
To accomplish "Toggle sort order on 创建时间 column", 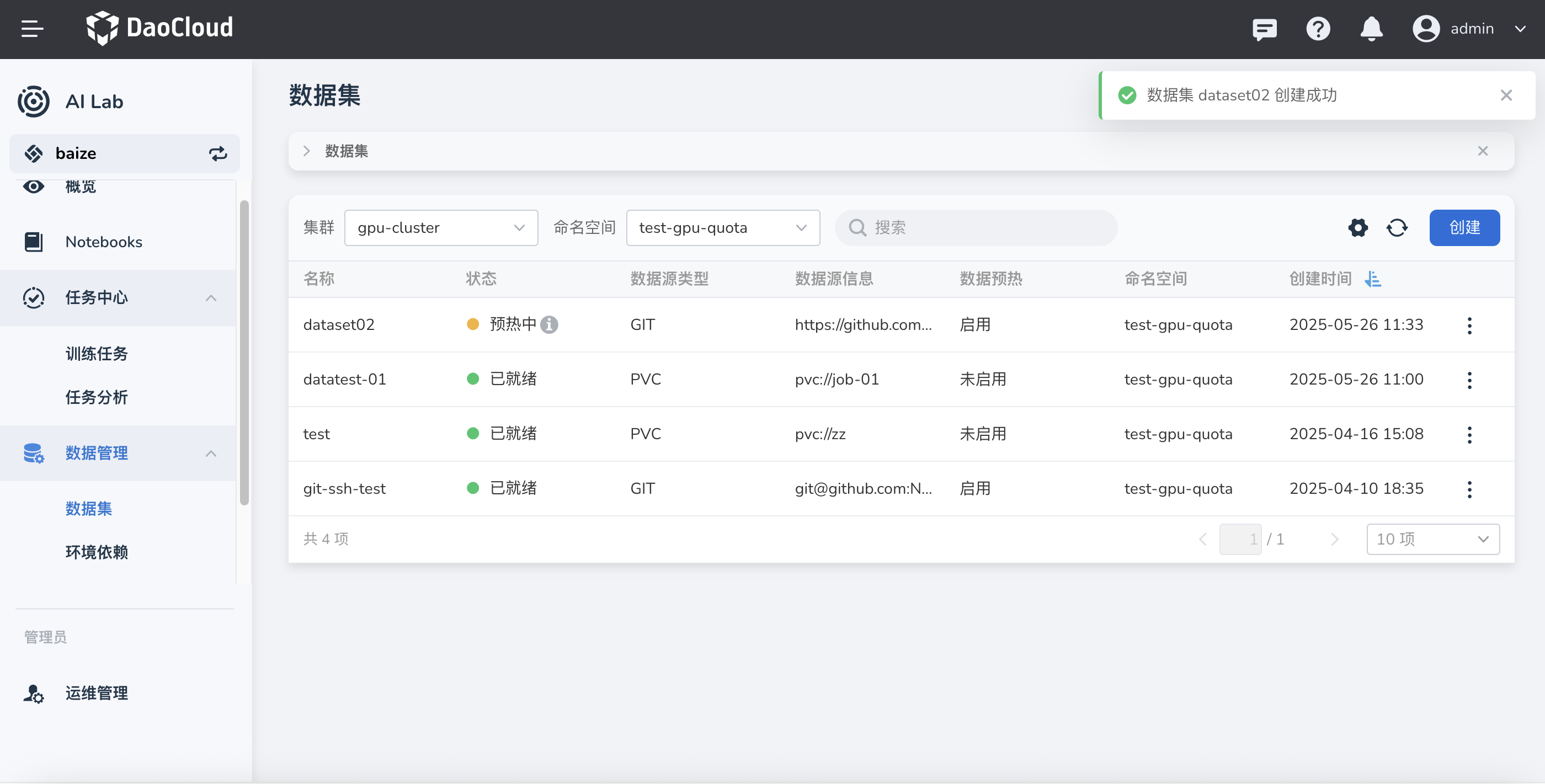I will click(1373, 279).
